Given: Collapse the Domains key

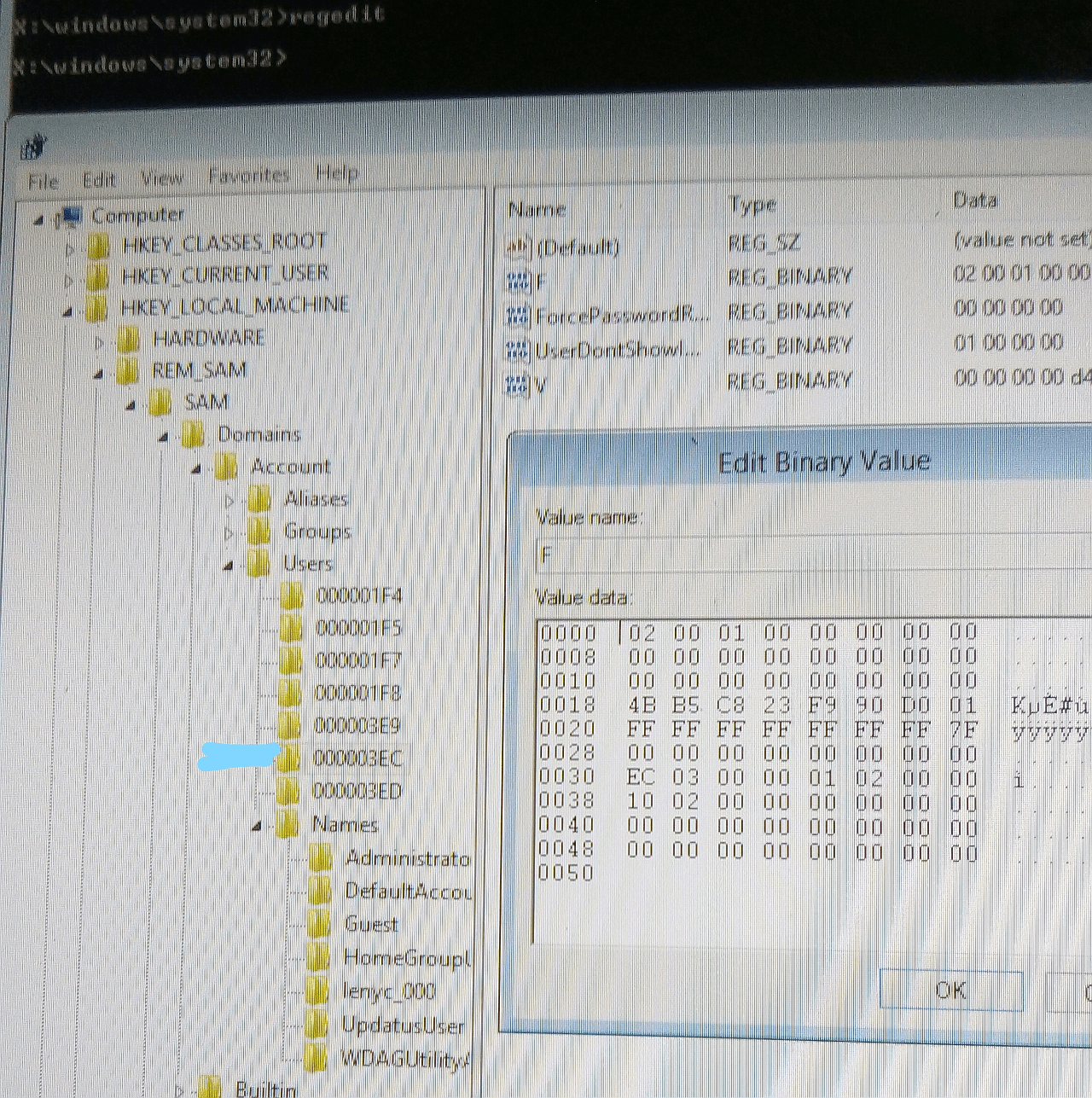Looking at the screenshot, I should tap(163, 438).
